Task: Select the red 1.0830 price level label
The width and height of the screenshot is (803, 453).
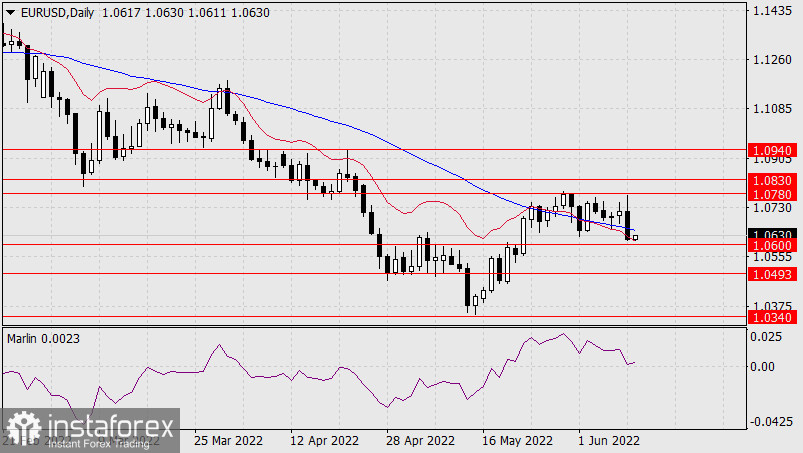Action: [772, 180]
